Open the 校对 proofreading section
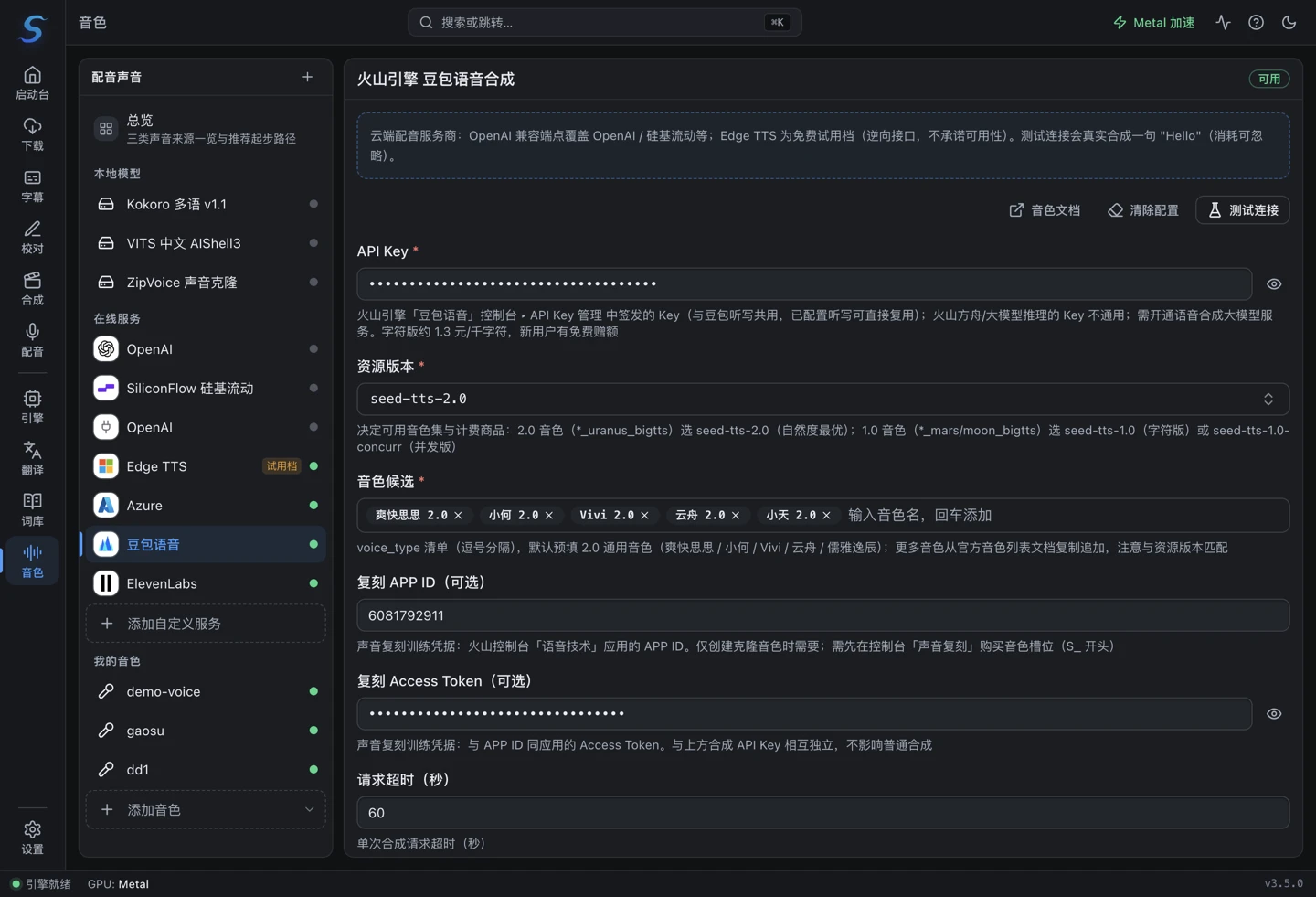The height and width of the screenshot is (897, 1316). click(33, 237)
